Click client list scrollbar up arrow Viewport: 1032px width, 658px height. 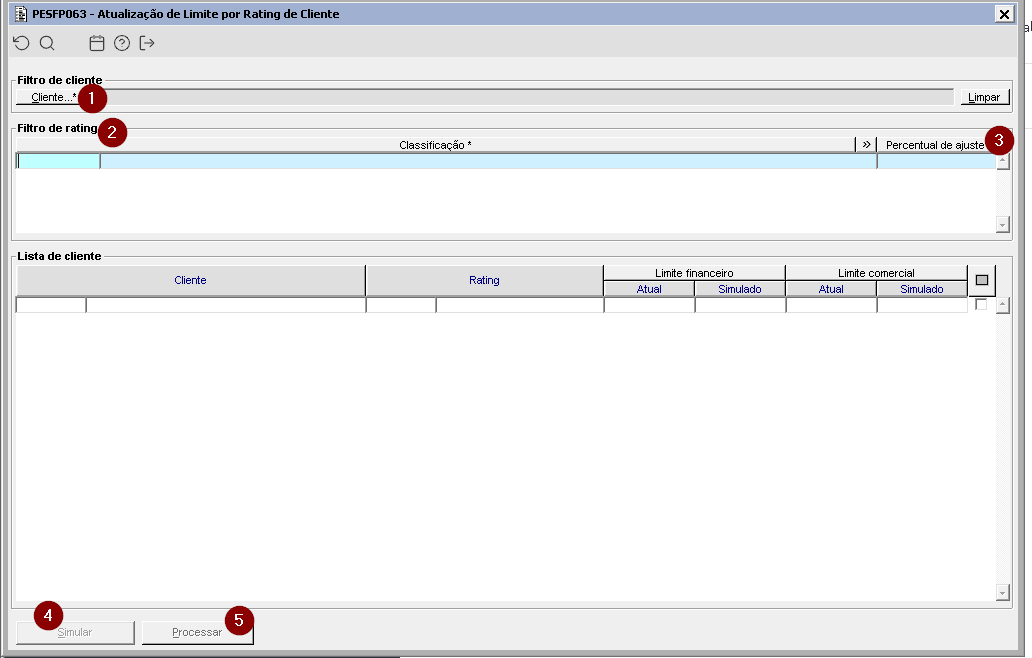click(1003, 305)
